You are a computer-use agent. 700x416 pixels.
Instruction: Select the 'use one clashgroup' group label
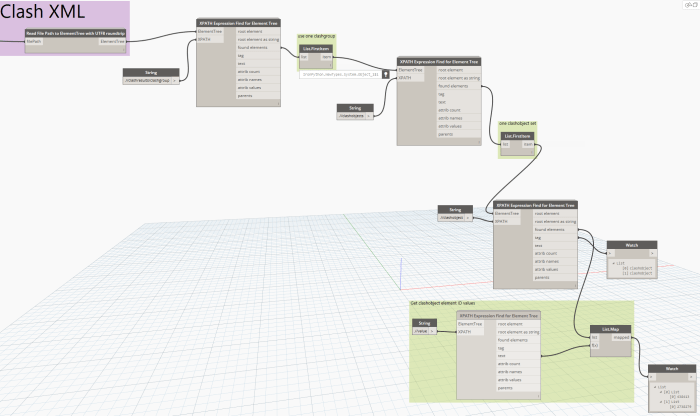[315, 36]
